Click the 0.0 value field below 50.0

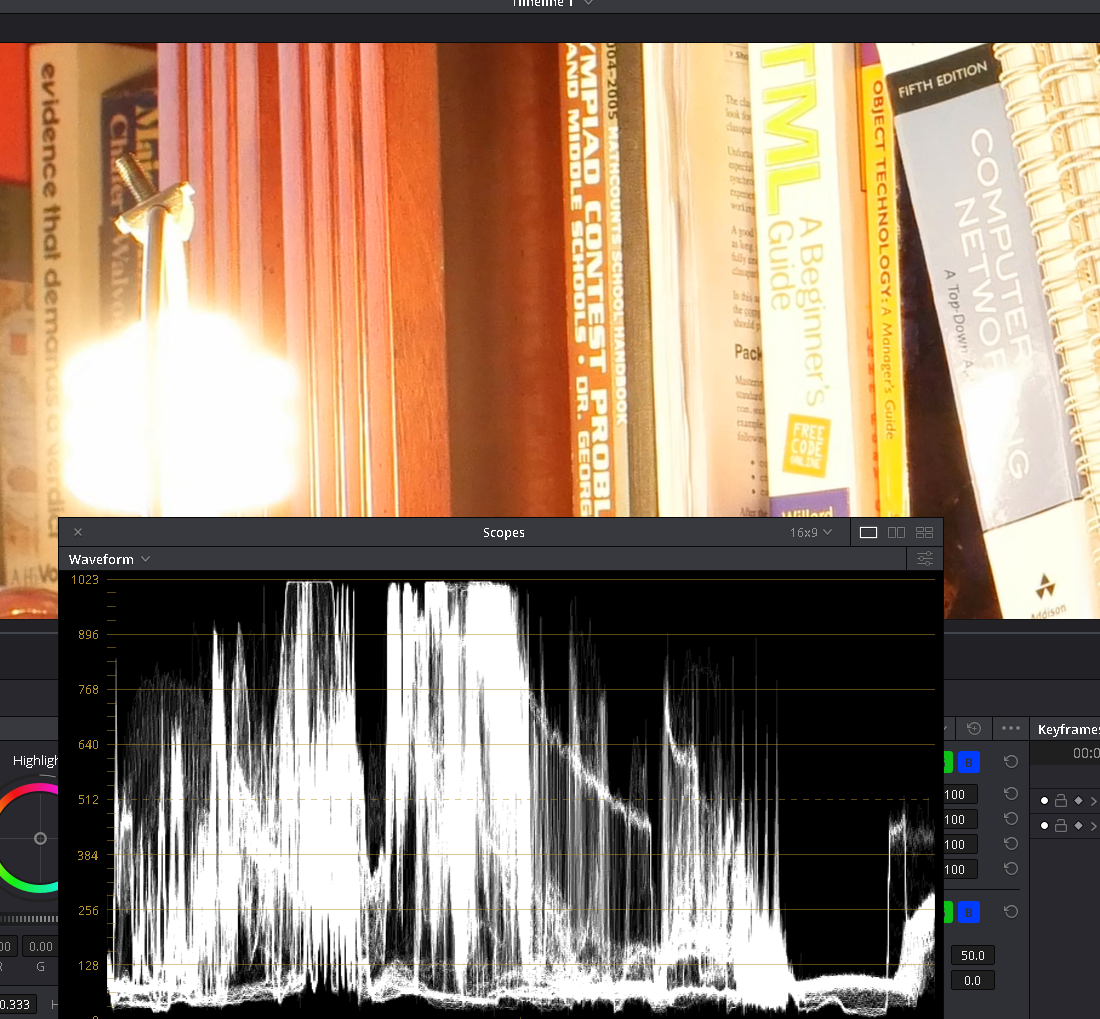[x=972, y=980]
